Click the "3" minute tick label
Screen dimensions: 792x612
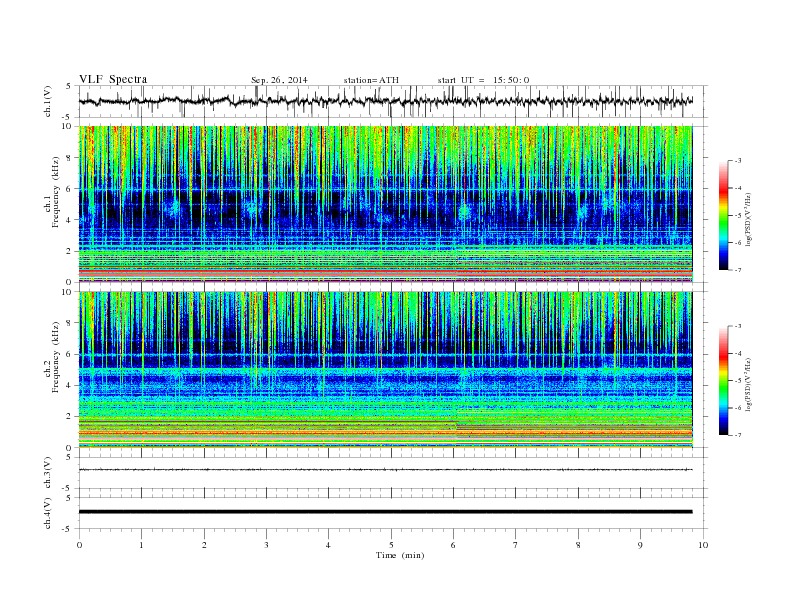click(x=266, y=545)
